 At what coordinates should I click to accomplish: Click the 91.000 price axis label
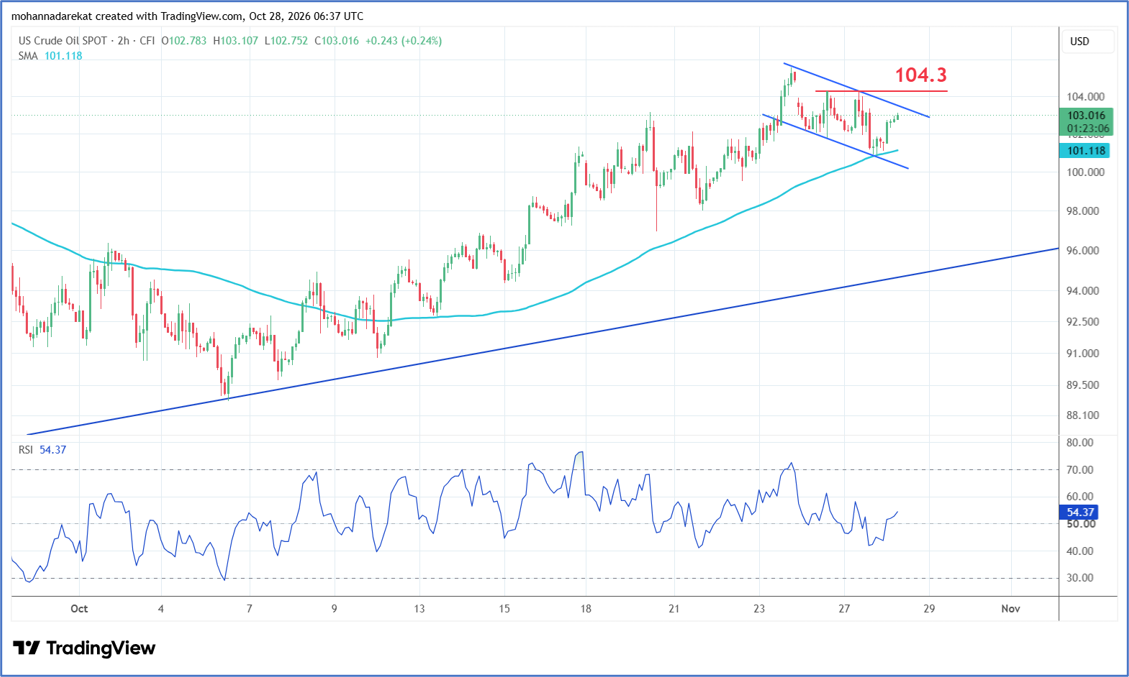[1082, 353]
